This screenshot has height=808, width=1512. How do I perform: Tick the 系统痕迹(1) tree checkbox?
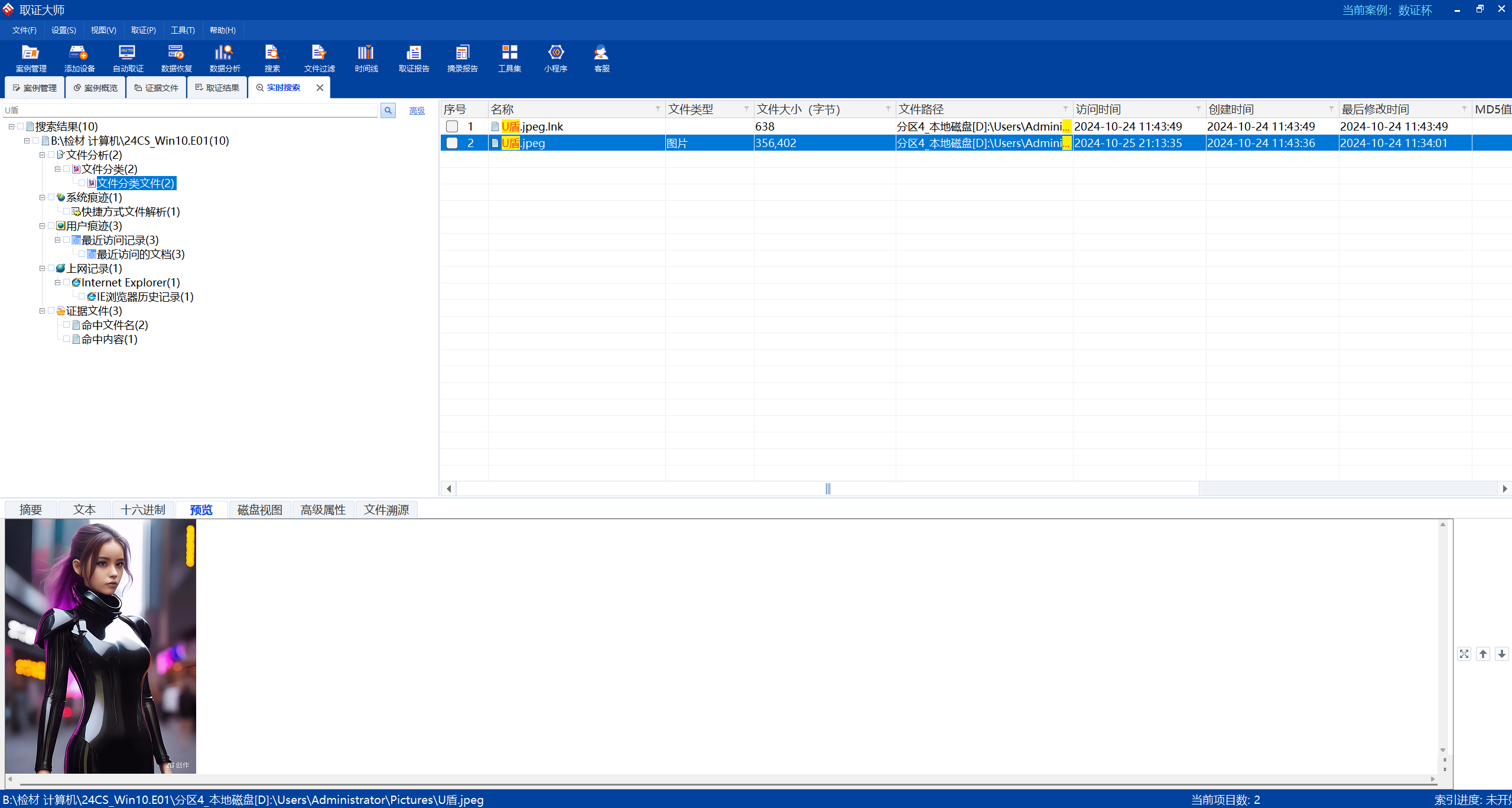(51, 197)
